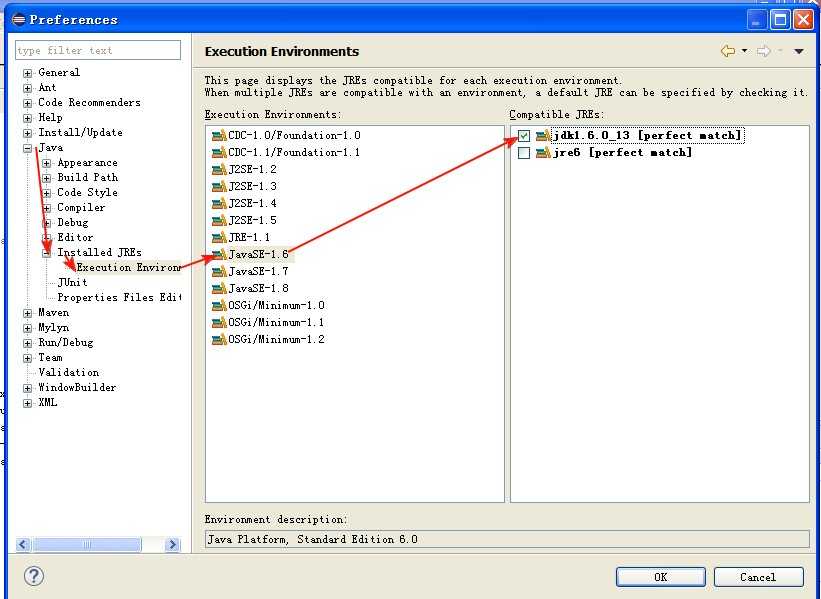Viewport: 821px width, 599px height.
Task: Collapse the Java tree node
Action: pos(28,148)
